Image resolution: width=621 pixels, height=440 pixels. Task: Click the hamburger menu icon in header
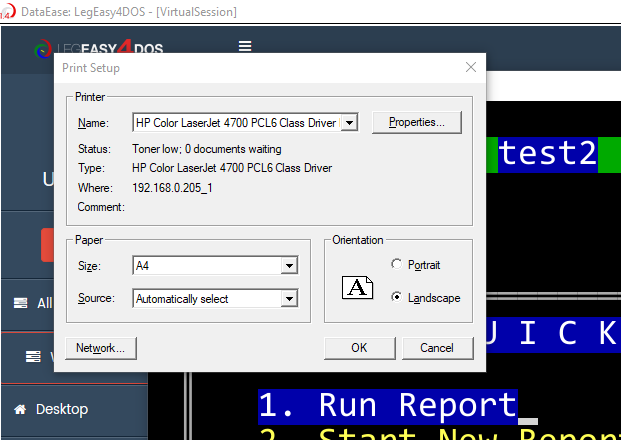point(245,46)
